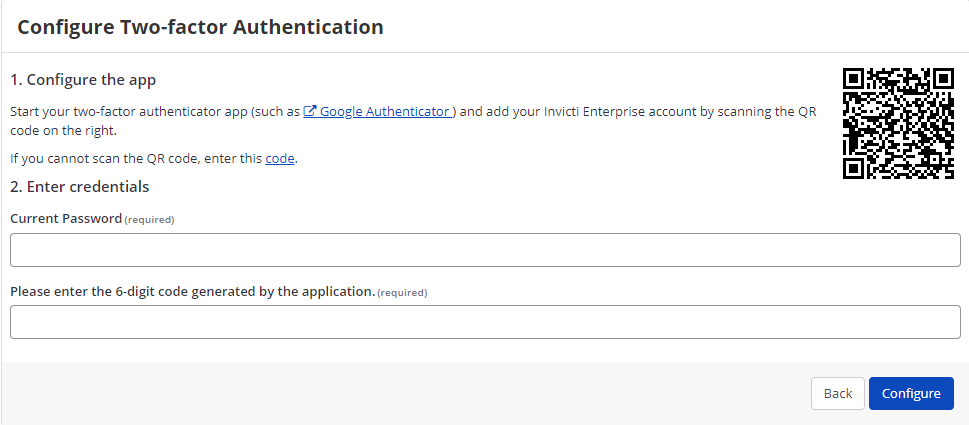Click the QR code's top-left finder square

pos(854,79)
